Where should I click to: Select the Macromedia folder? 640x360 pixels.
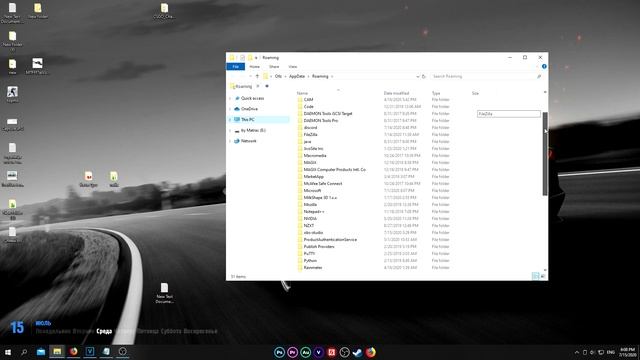point(315,156)
